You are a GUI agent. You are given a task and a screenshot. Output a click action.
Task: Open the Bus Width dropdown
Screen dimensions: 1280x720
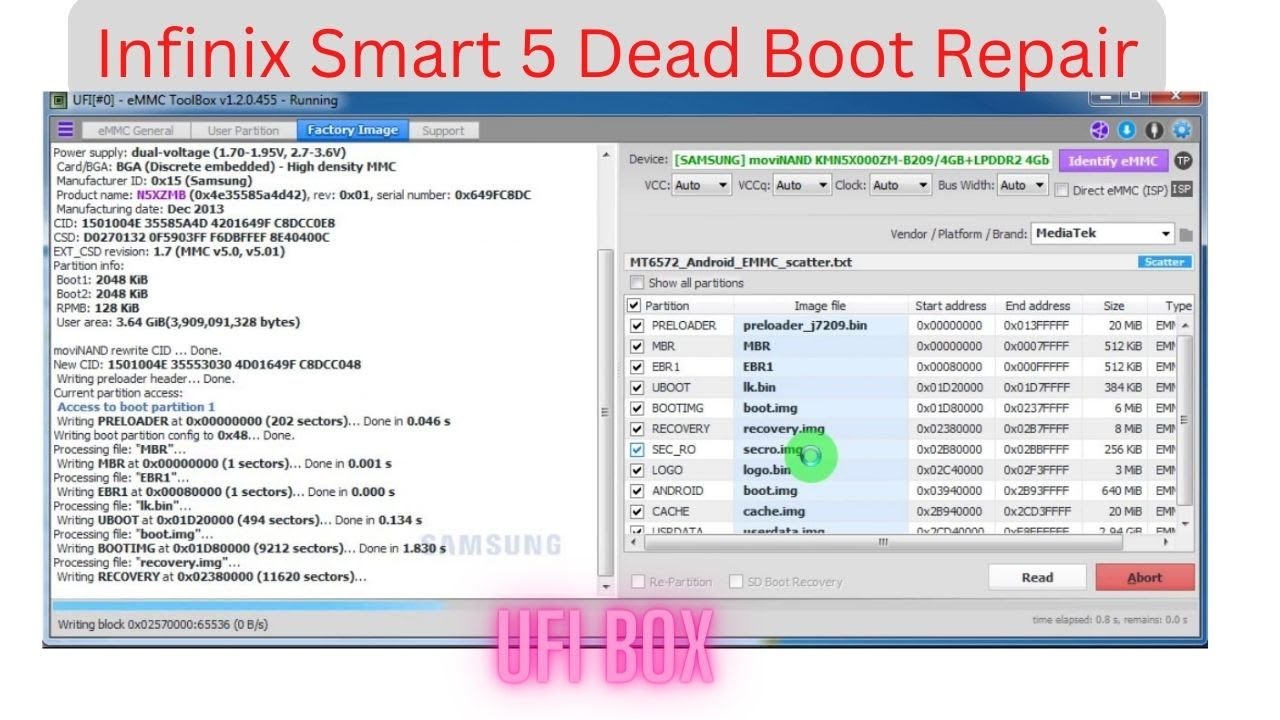pyautogui.click(x=1022, y=185)
